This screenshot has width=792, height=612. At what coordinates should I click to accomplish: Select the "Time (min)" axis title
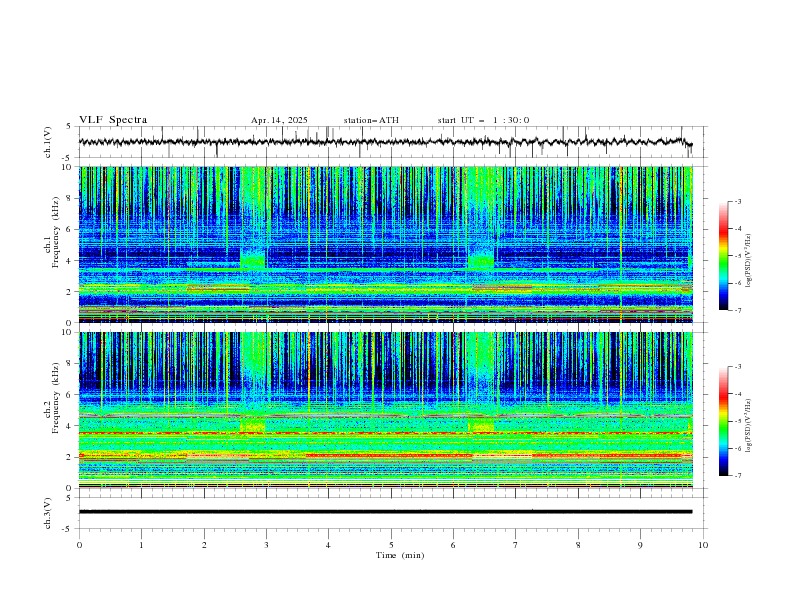pos(400,555)
